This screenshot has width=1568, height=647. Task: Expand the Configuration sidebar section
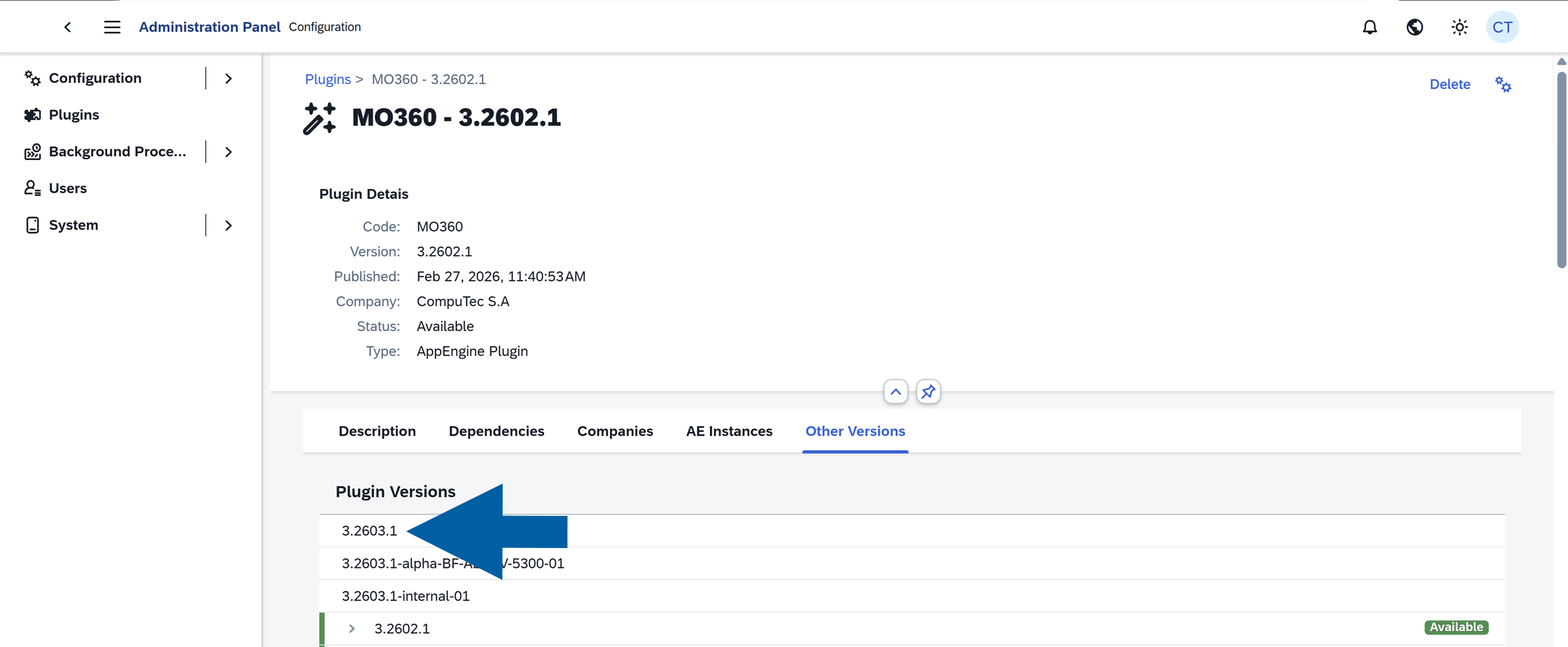[228, 78]
